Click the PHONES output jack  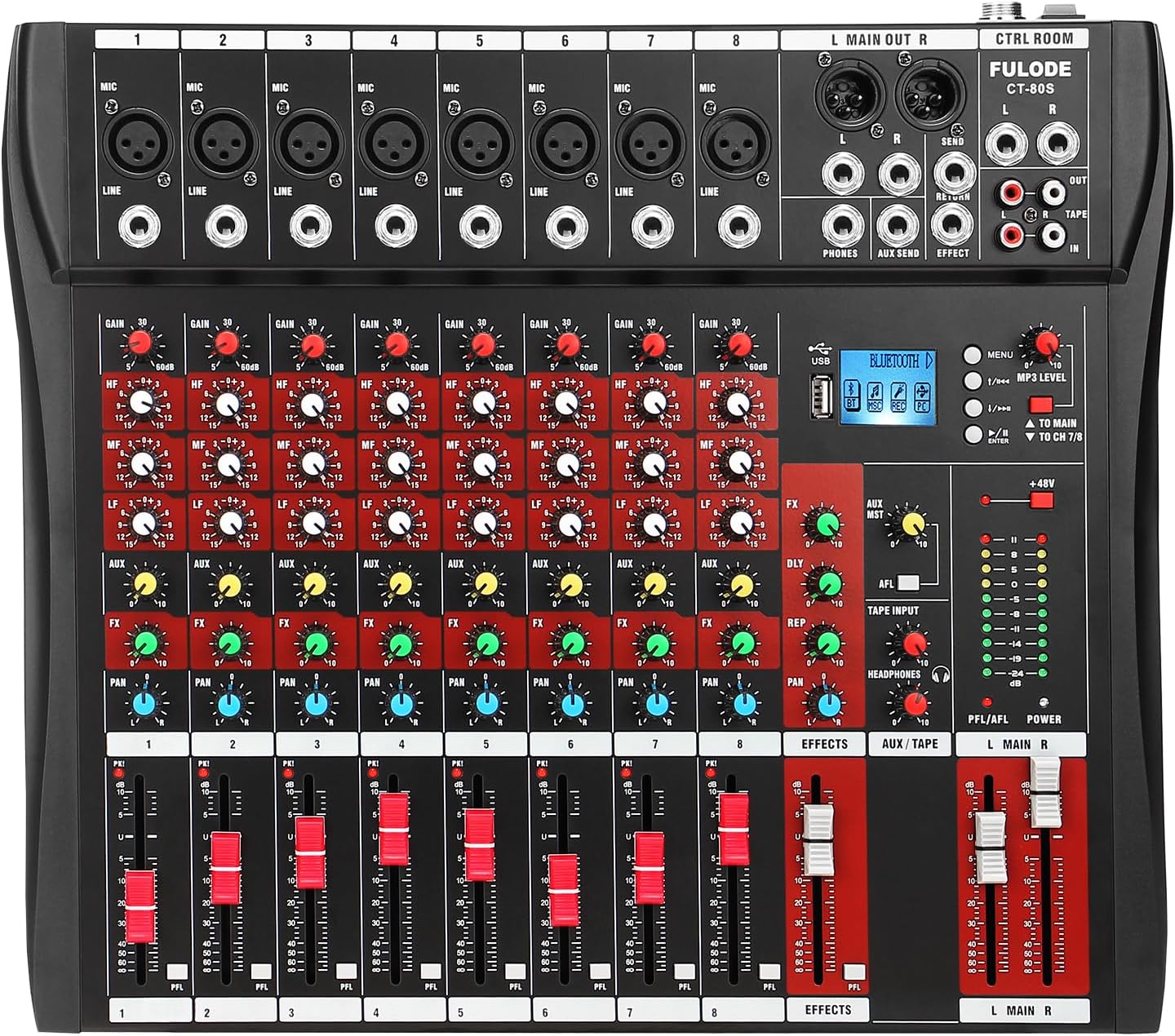pyautogui.click(x=840, y=223)
